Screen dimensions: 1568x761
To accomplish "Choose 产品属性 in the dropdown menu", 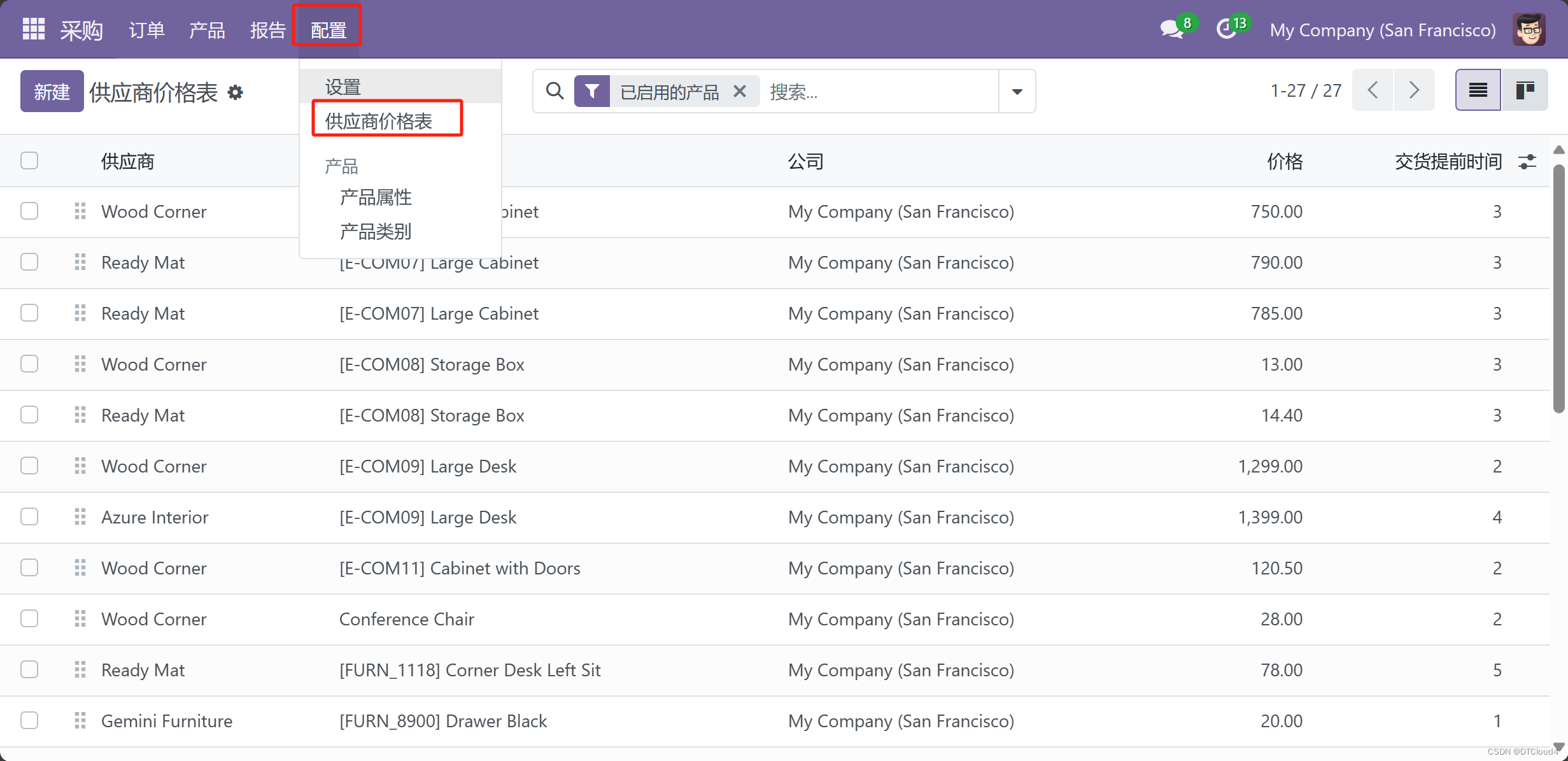I will coord(376,197).
